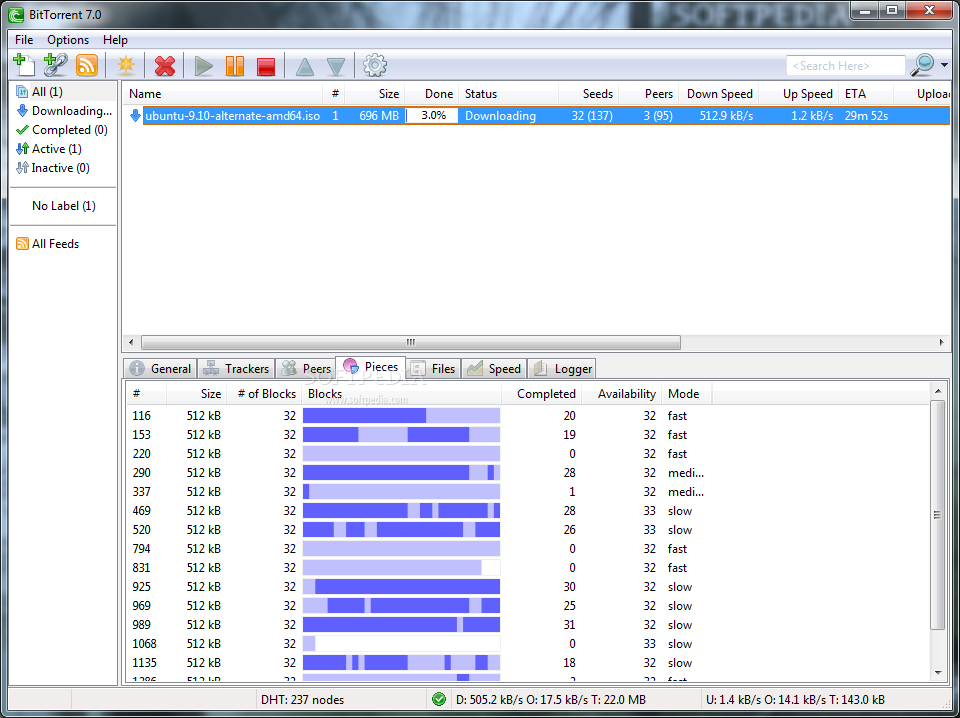Switch to the Trackers tab
Screen dimensions: 960x718
pos(236,368)
